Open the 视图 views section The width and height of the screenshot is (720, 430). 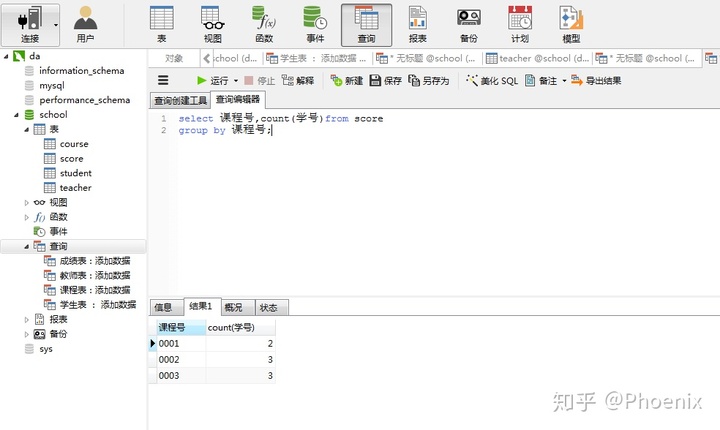coord(213,25)
